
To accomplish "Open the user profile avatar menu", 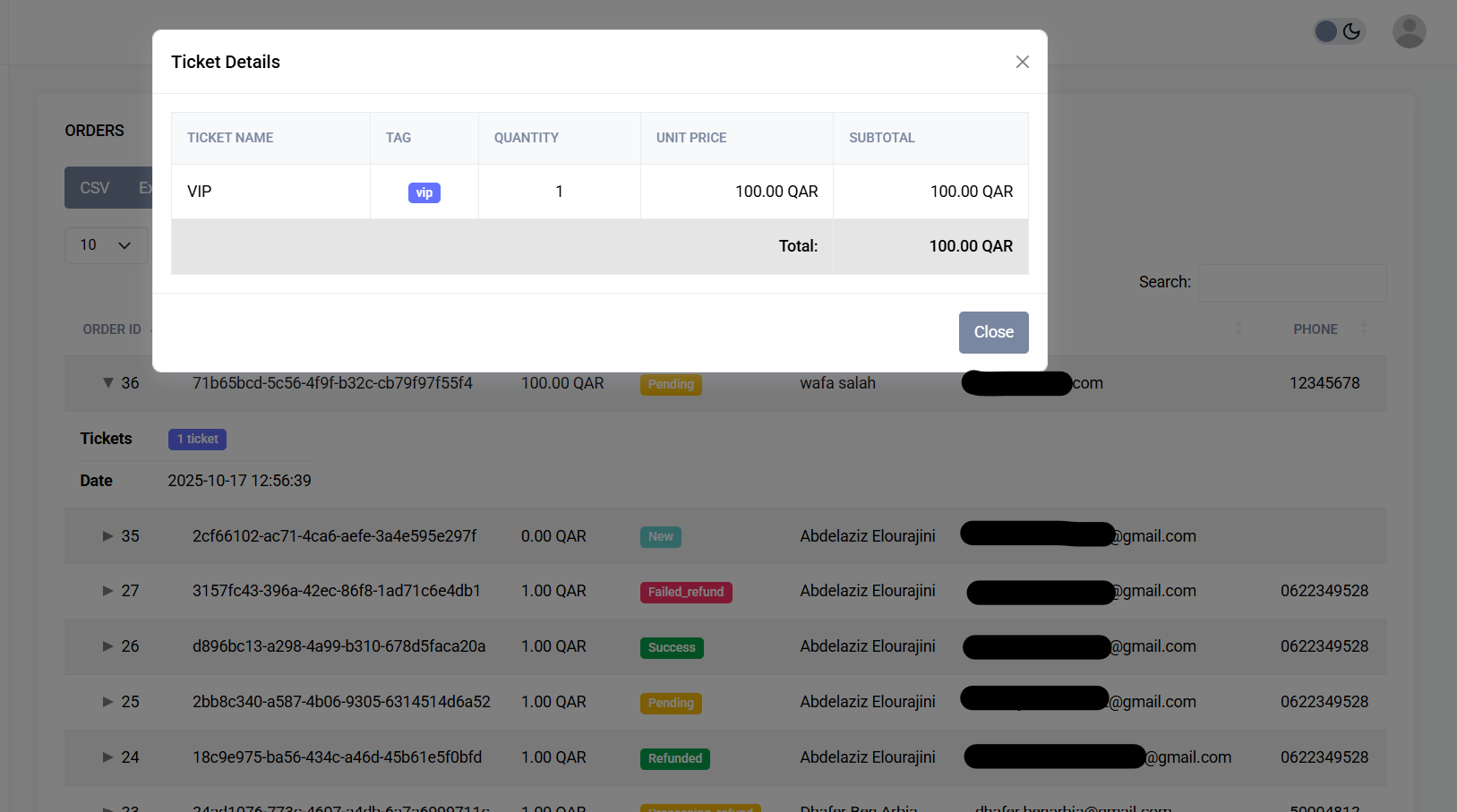I will 1409,31.
